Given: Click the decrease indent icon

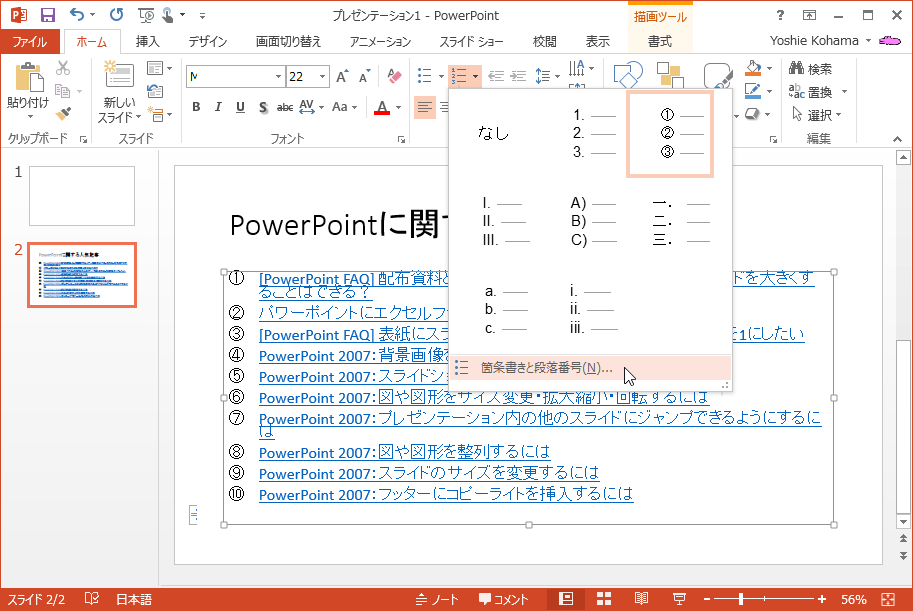Looking at the screenshot, I should 496,76.
